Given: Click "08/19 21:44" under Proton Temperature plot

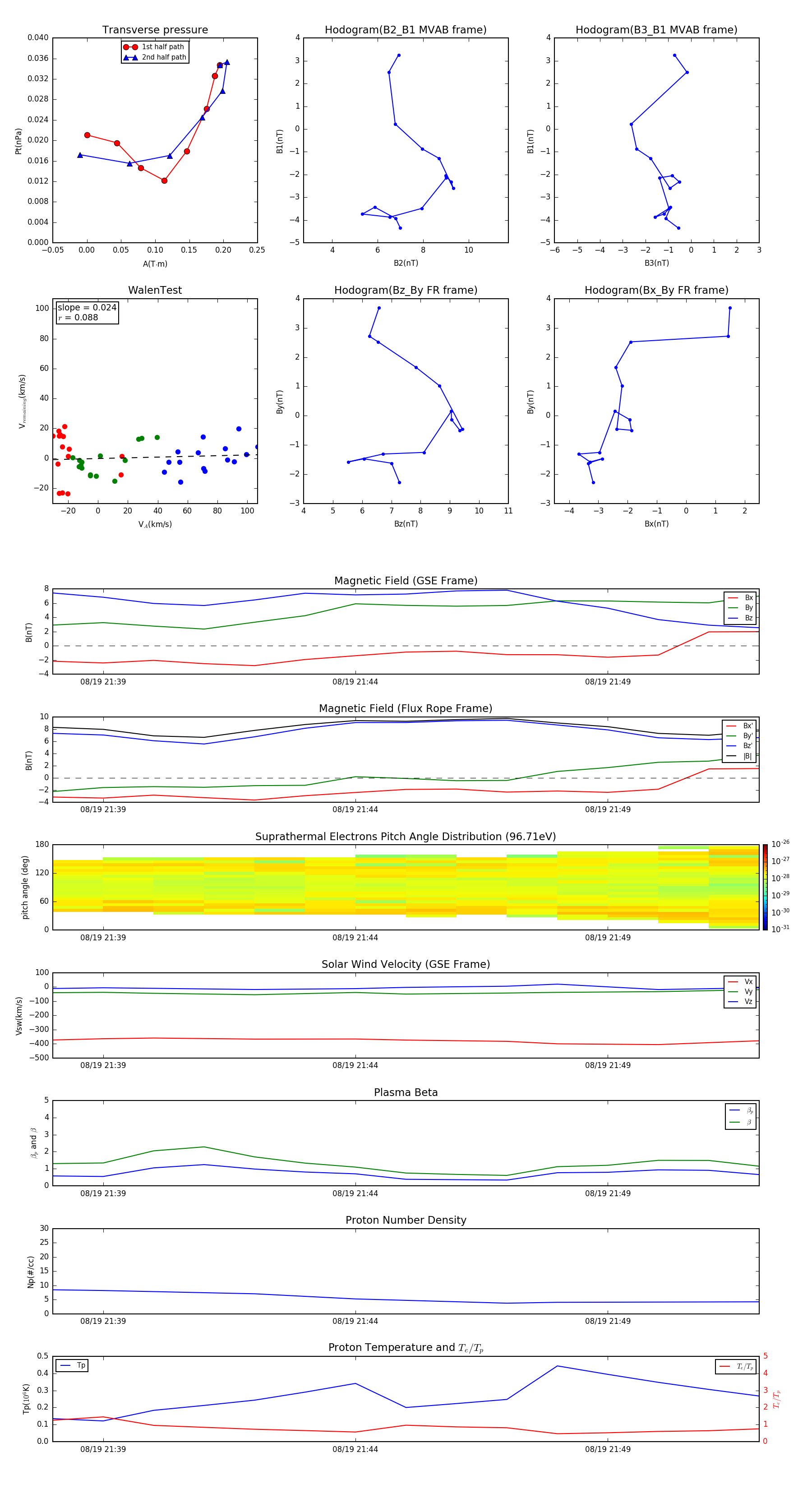Looking at the screenshot, I should (x=355, y=1449).
